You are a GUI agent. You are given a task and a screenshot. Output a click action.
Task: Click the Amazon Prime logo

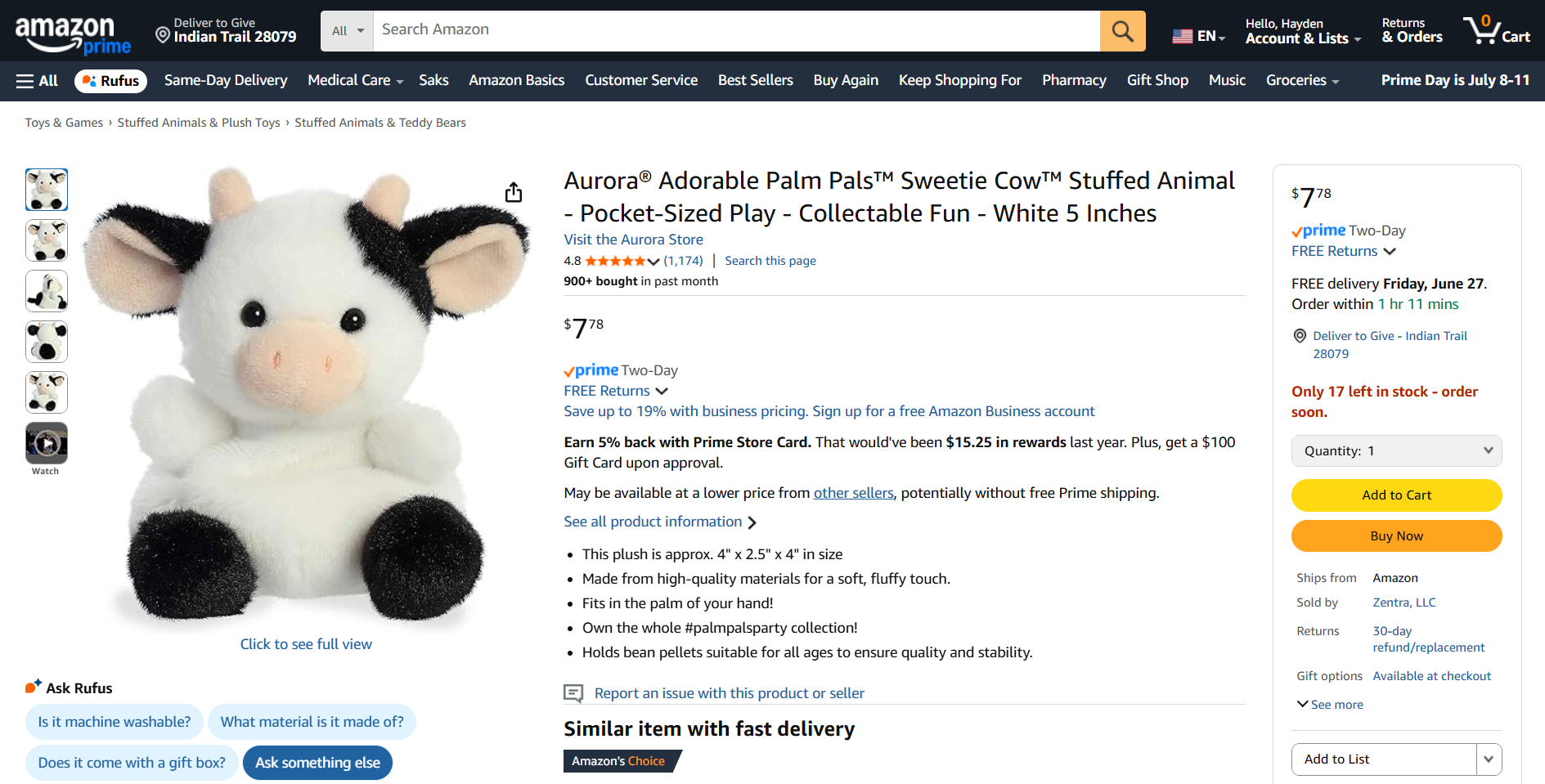tap(73, 35)
